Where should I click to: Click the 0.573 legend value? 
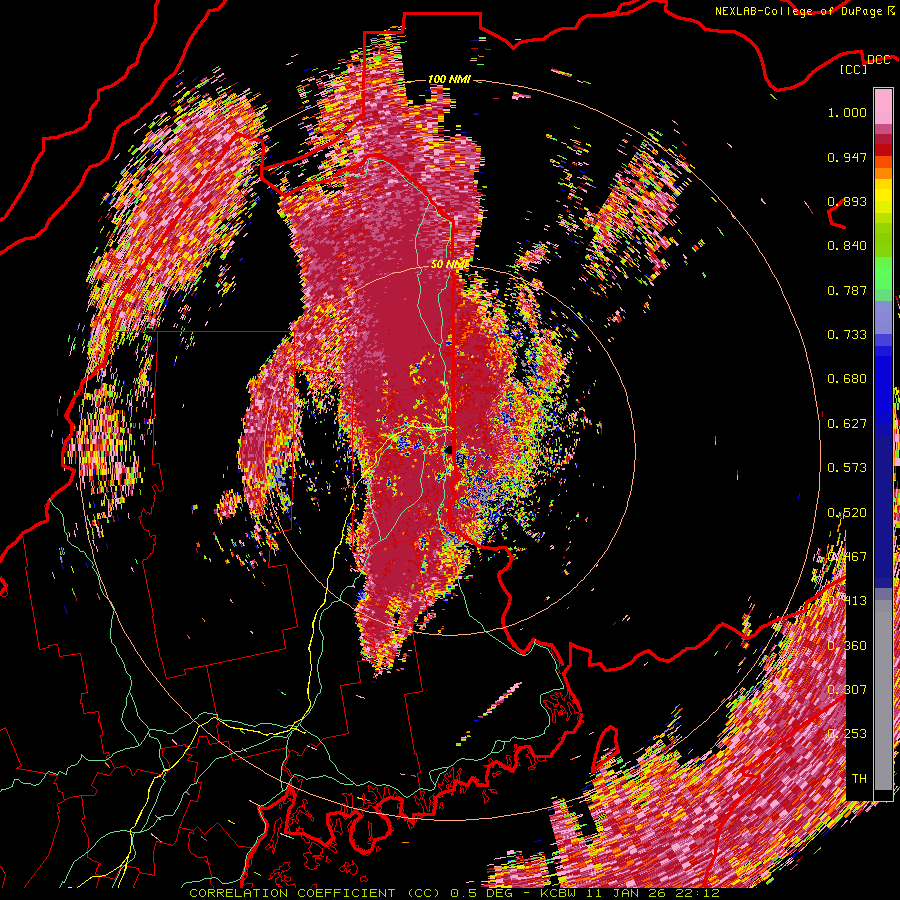click(847, 468)
